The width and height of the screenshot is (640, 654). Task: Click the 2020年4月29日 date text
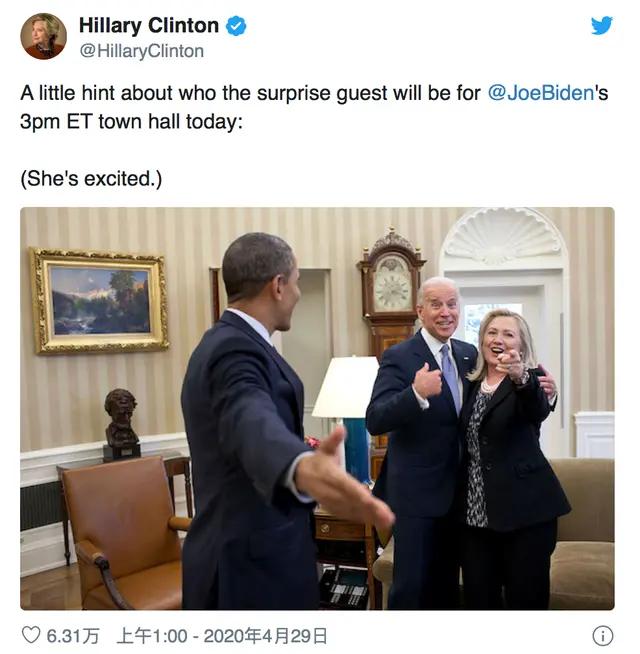pos(265,636)
